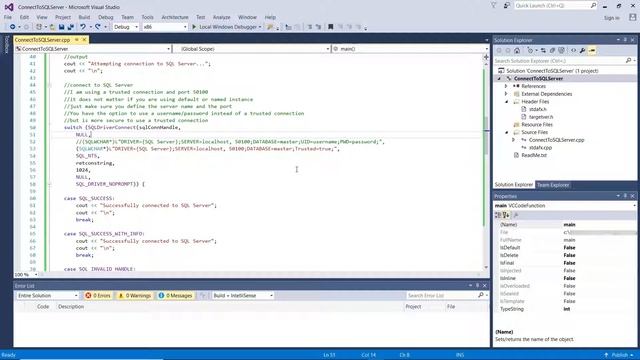640x360 pixels.
Task: Open the File menu
Action: pyautogui.click(x=8, y=17)
